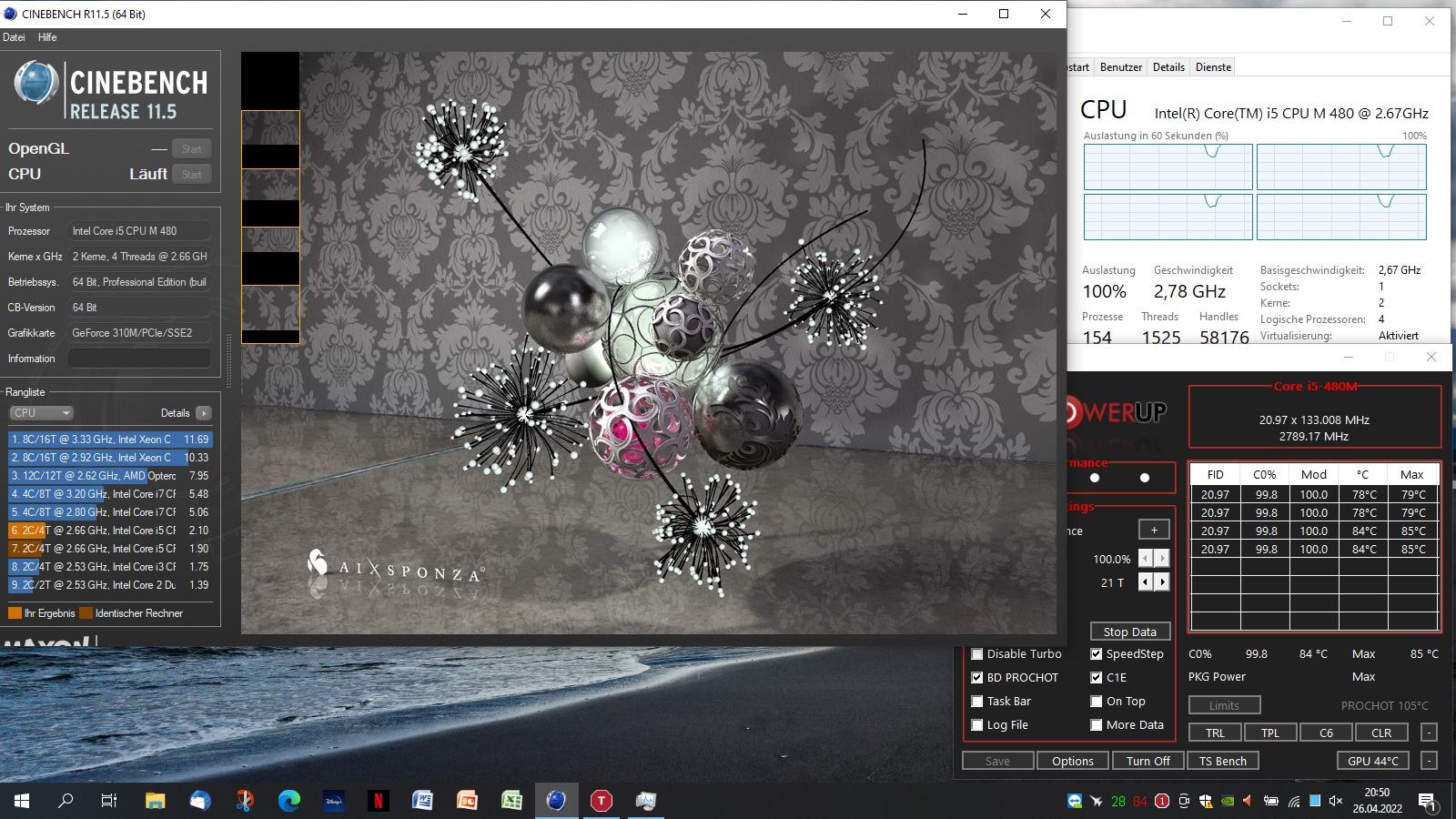Image resolution: width=1456 pixels, height=819 pixels.
Task: Open Wi-Fi network tray icon
Action: tap(1293, 802)
